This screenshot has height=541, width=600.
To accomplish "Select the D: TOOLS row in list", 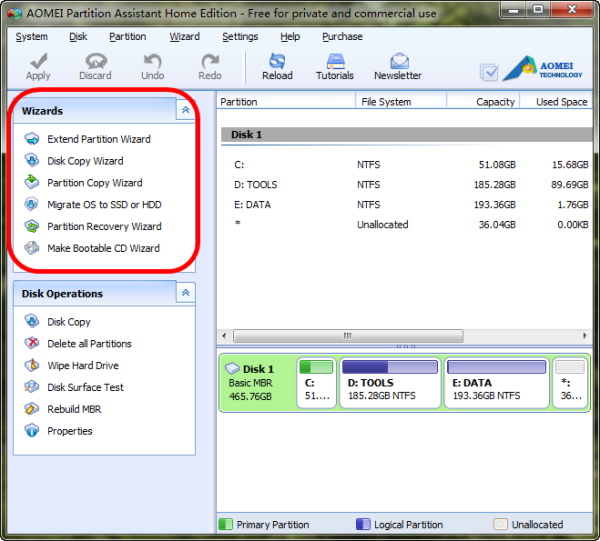I will (x=407, y=185).
